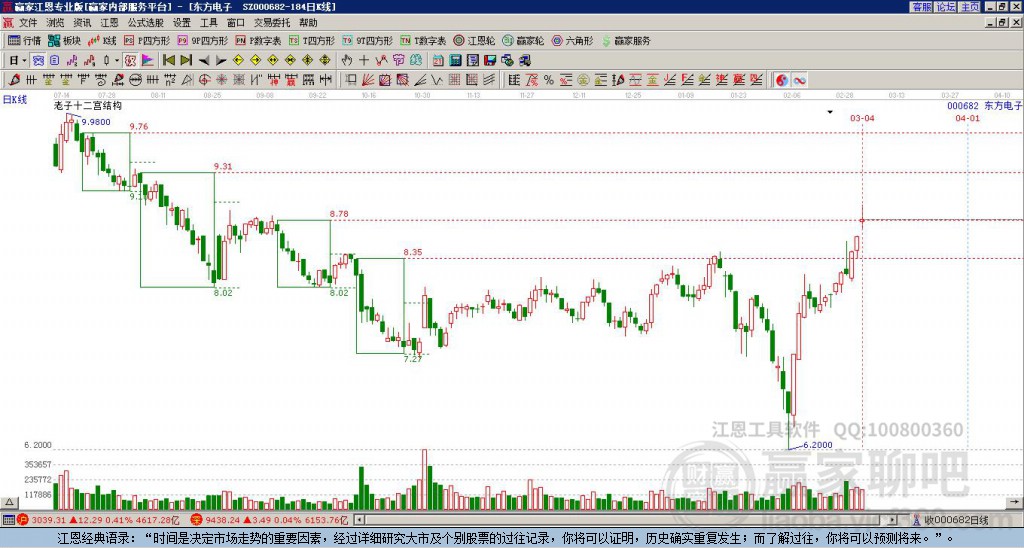Toggle the infinity symbol button

pos(799,80)
